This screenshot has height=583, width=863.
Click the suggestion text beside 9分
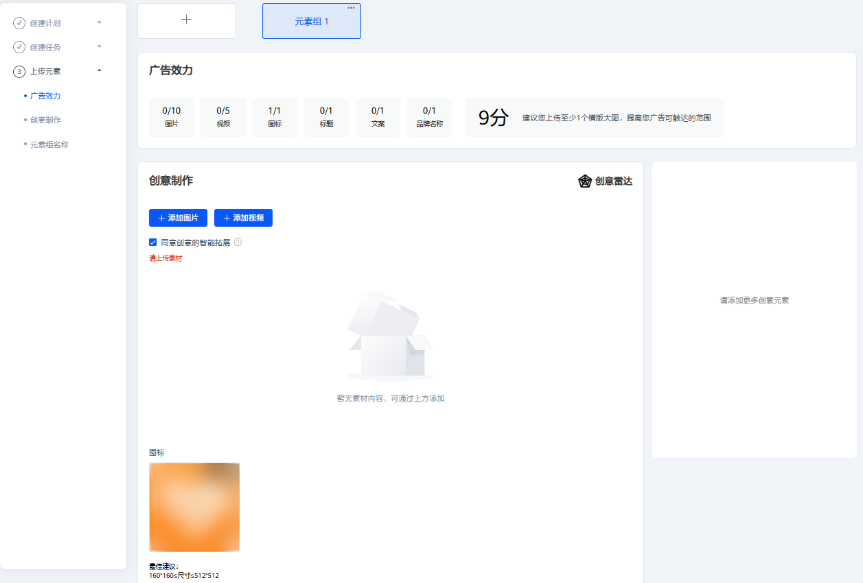616,118
